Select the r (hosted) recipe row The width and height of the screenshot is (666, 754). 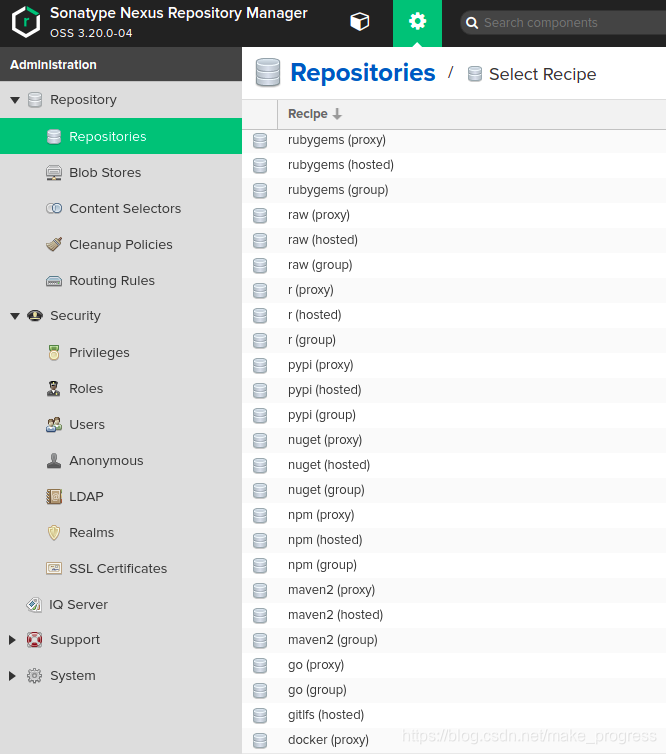tap(454, 315)
